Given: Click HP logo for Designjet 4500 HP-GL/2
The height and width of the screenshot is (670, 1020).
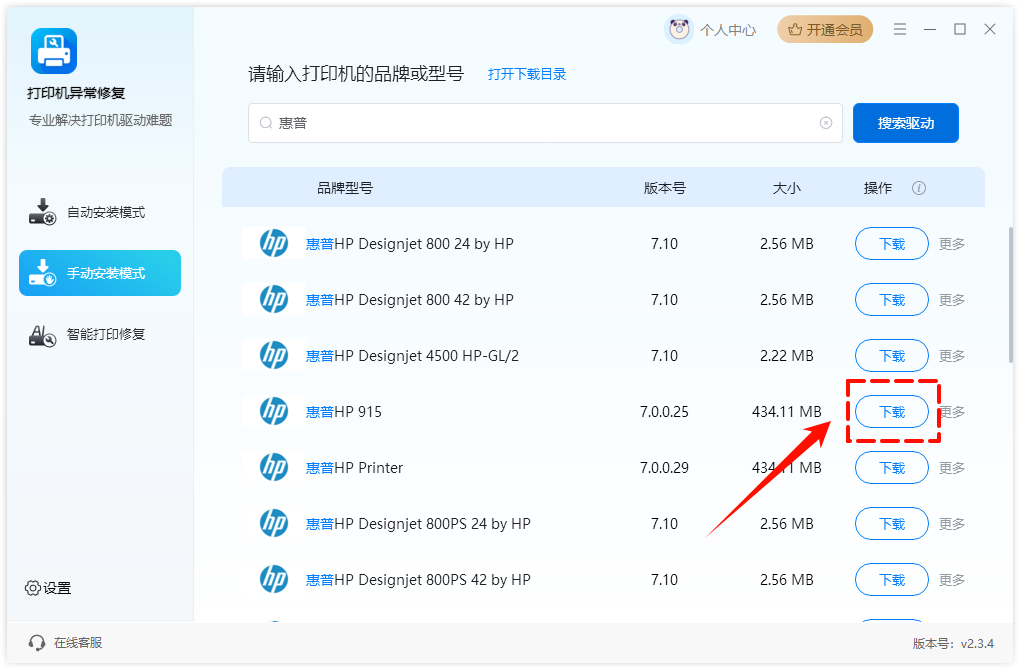Looking at the screenshot, I should pyautogui.click(x=274, y=355).
